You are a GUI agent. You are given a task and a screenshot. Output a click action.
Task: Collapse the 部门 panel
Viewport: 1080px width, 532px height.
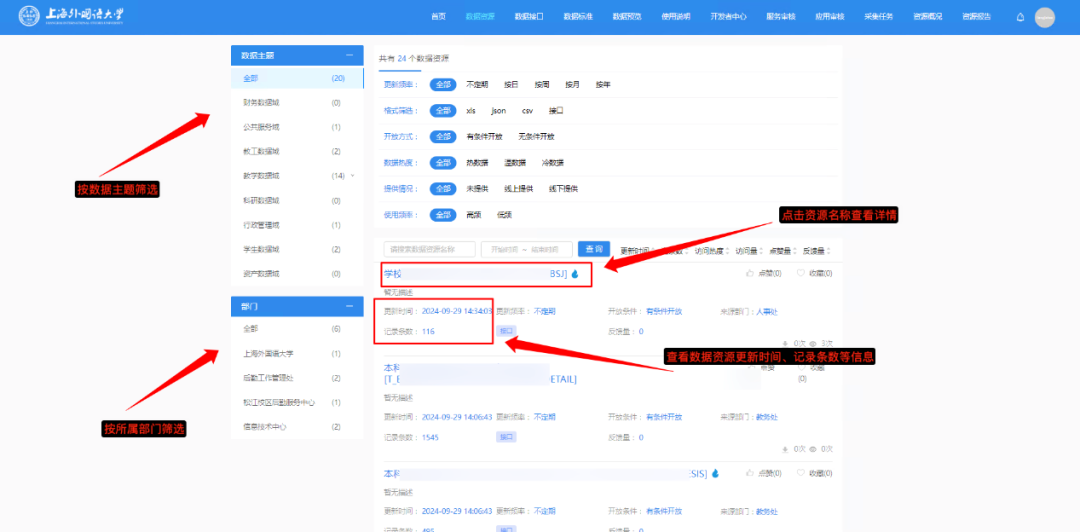coord(349,305)
